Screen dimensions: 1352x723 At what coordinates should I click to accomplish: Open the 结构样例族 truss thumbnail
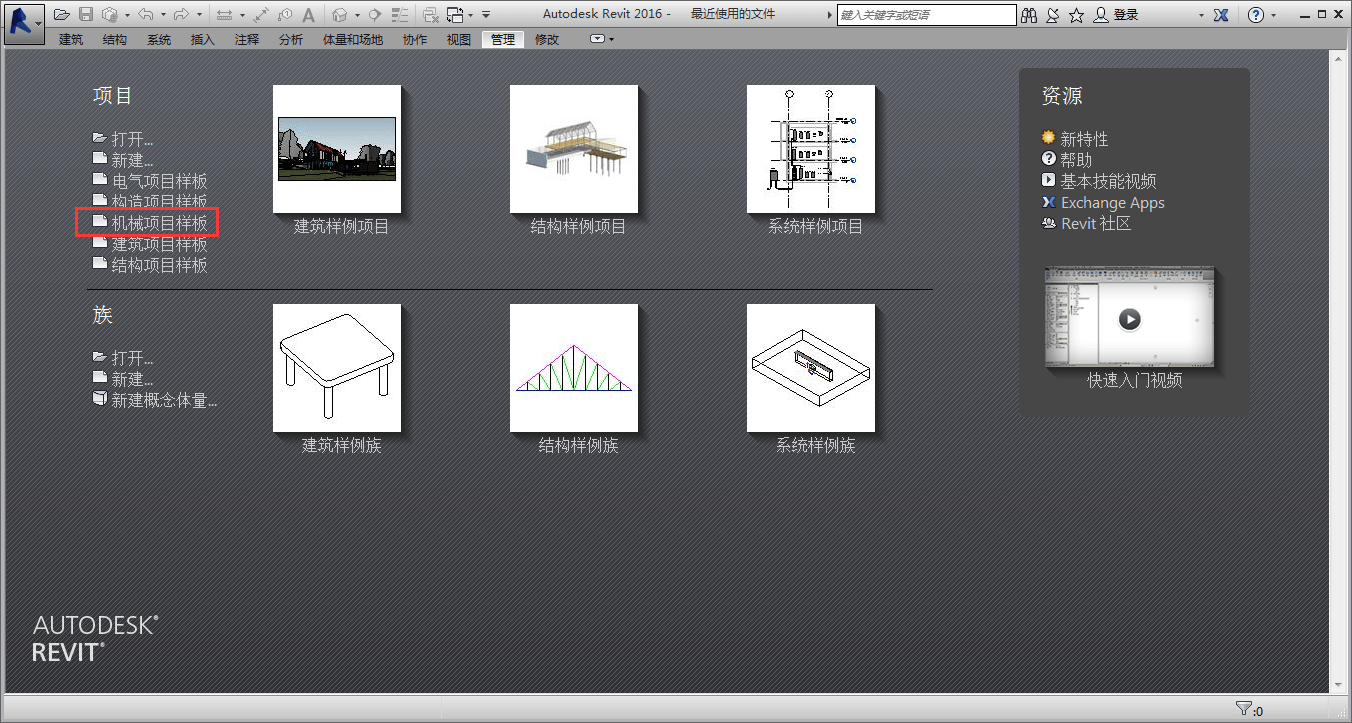point(574,368)
